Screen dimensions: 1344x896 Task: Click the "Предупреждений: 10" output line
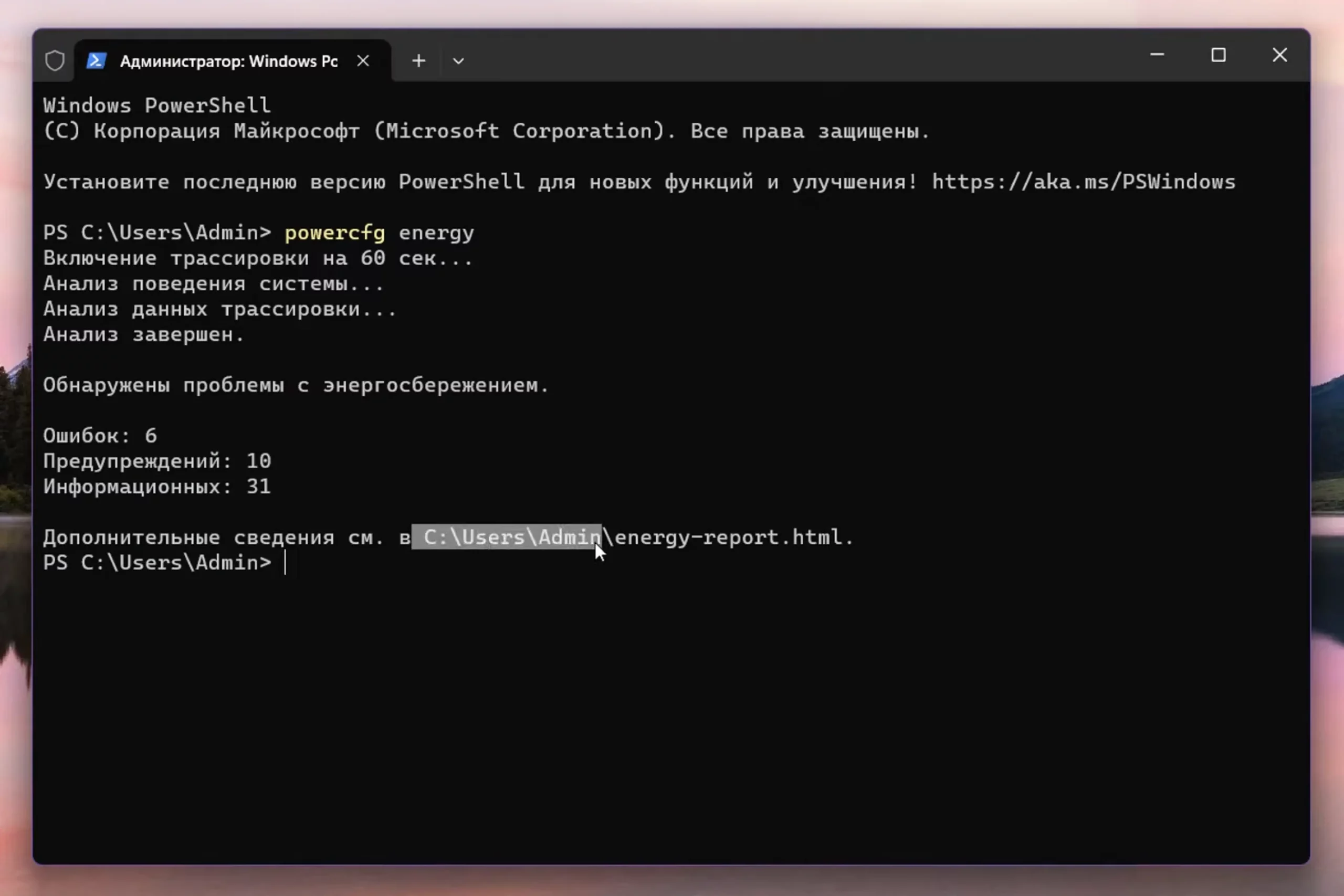click(x=157, y=461)
